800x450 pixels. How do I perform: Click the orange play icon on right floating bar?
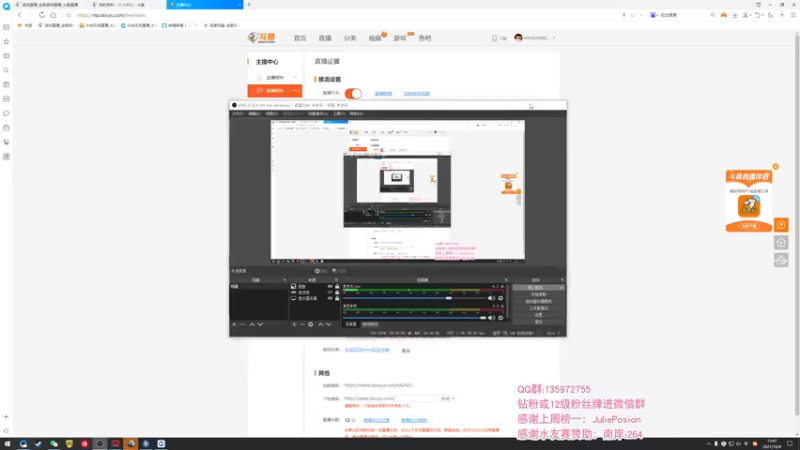(781, 225)
